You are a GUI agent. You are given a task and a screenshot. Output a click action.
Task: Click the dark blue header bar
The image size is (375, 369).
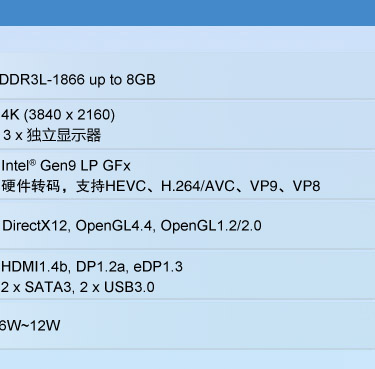pyautogui.click(x=187, y=13)
